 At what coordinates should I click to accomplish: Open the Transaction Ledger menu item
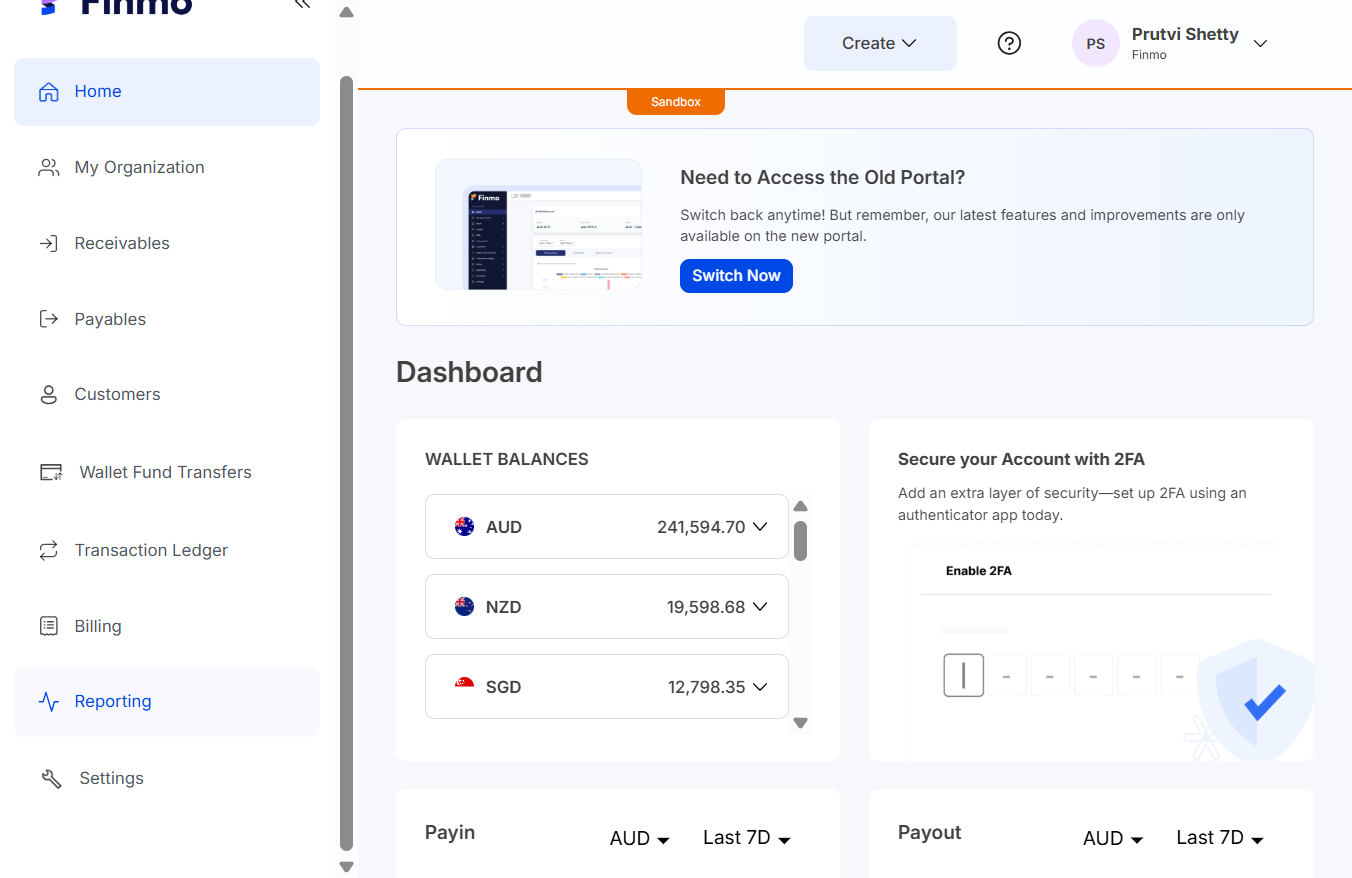coord(167,550)
